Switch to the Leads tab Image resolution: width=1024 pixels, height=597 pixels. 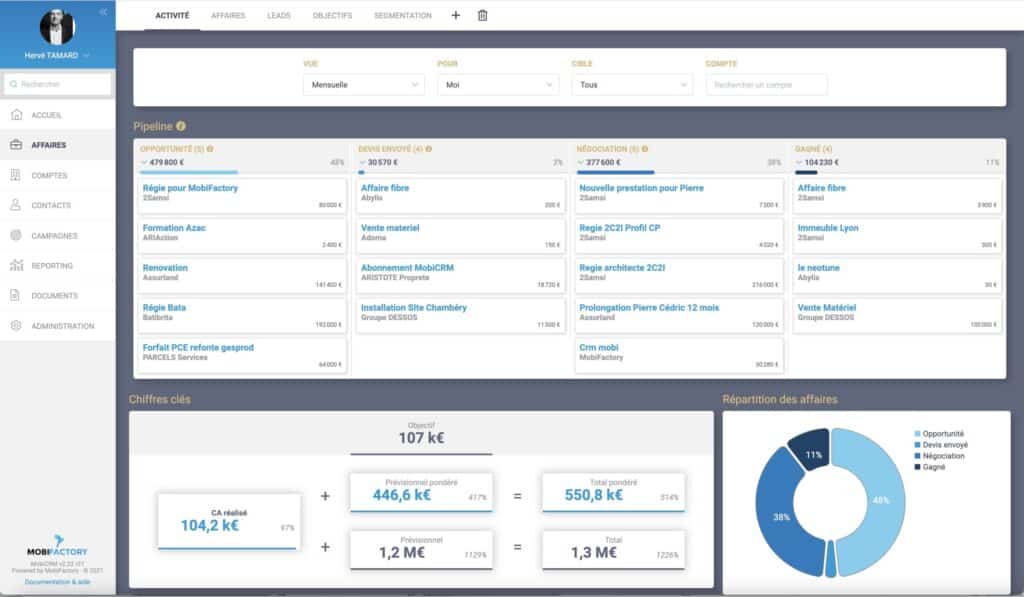coord(279,16)
